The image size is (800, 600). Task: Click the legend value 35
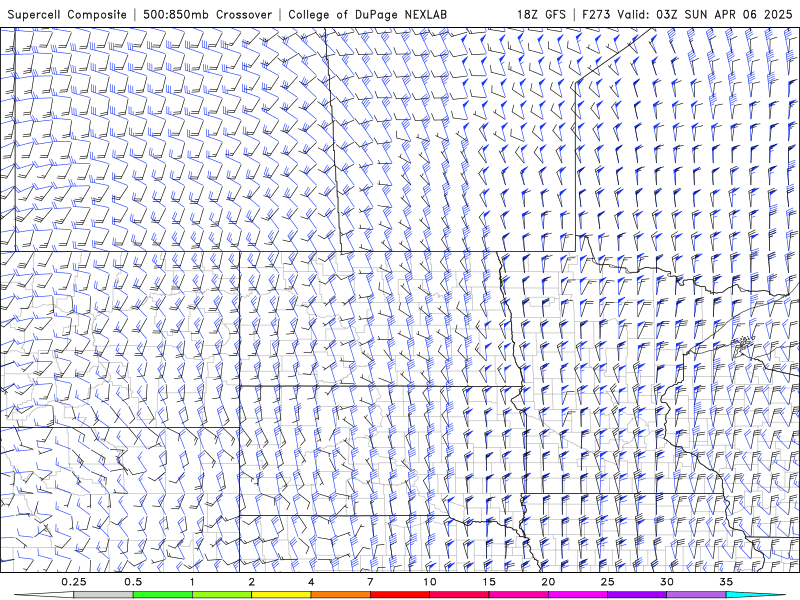(726, 582)
